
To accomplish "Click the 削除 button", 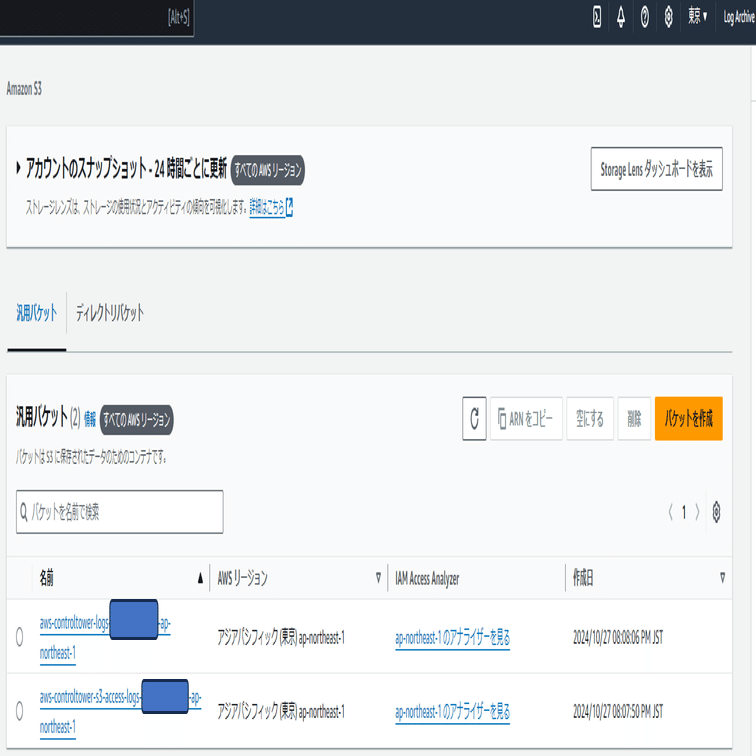I will (x=634, y=418).
